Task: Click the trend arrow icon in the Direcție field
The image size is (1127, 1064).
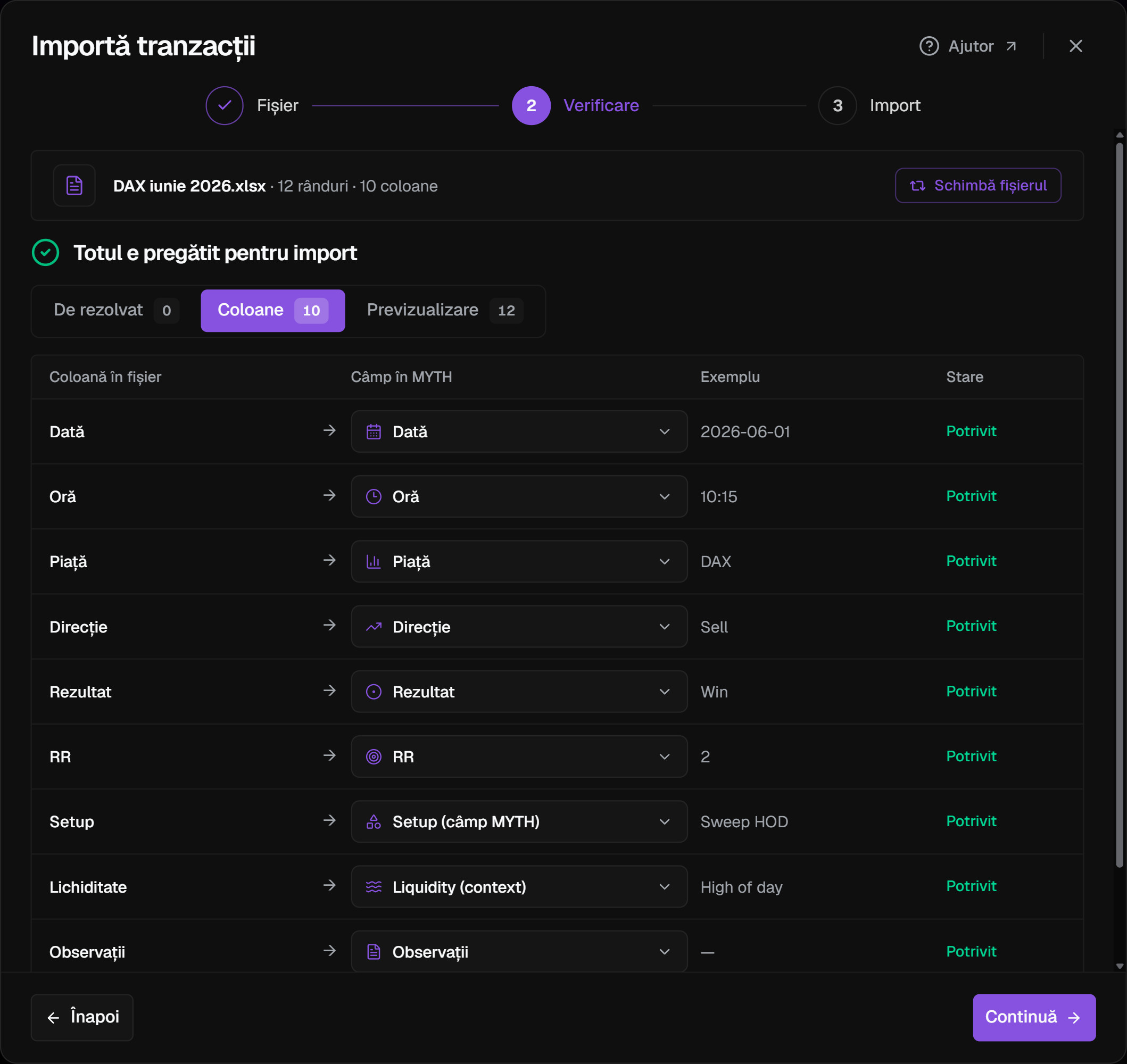Action: click(373, 627)
